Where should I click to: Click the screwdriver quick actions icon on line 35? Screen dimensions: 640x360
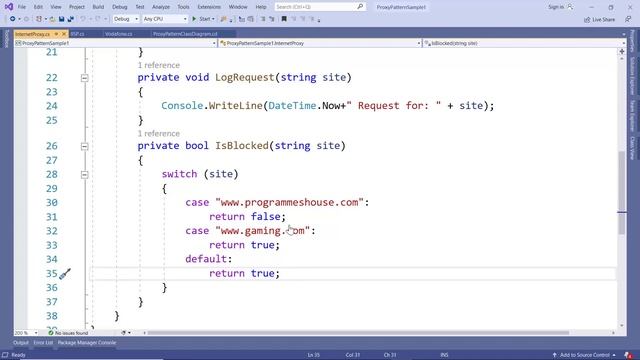point(65,273)
